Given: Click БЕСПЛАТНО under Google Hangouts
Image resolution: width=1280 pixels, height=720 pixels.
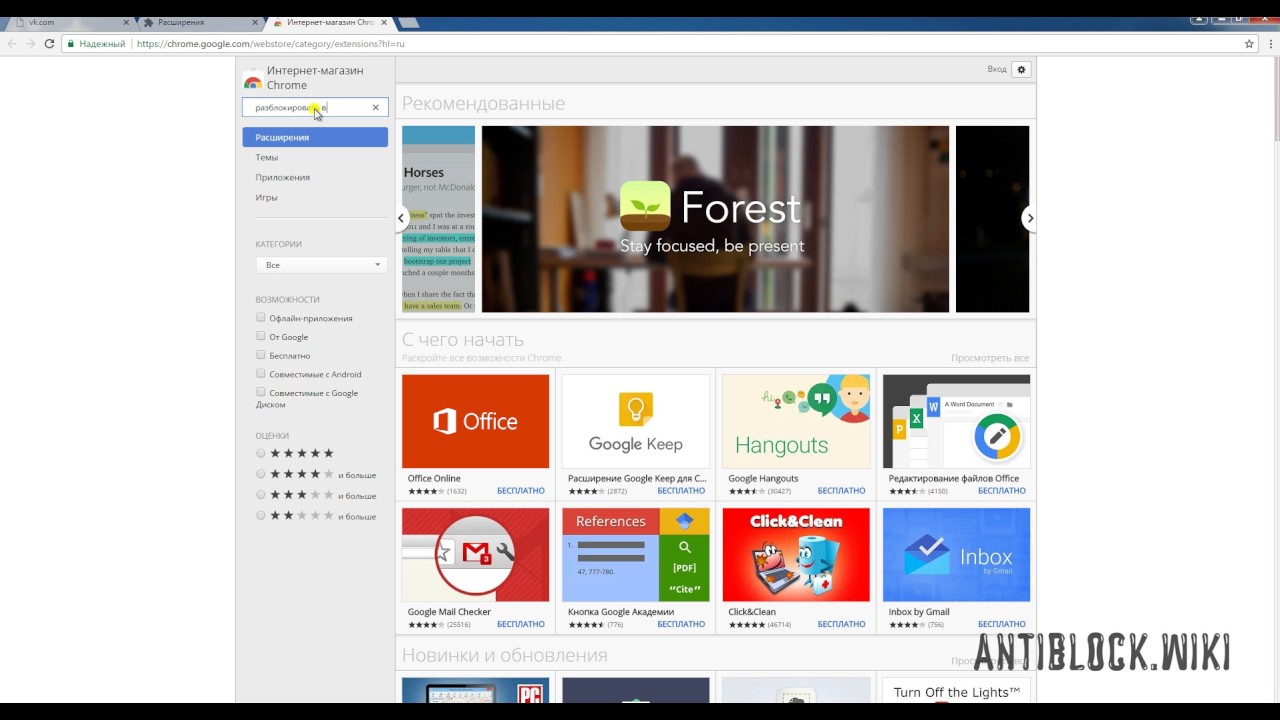Looking at the screenshot, I should (841, 491).
